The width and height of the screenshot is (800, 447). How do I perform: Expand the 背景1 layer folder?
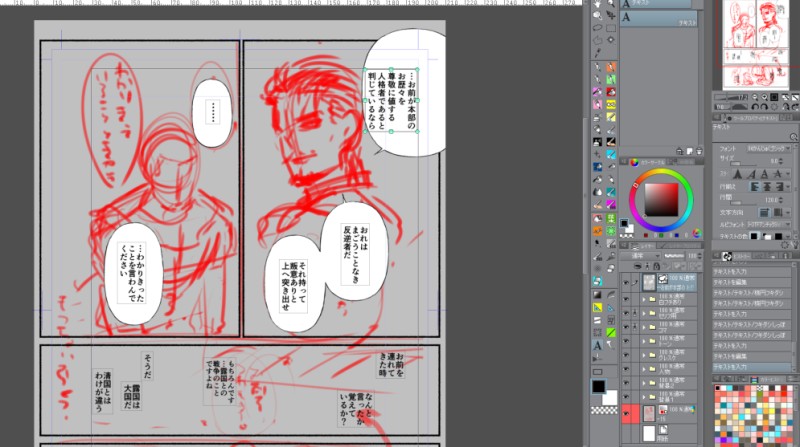644,396
